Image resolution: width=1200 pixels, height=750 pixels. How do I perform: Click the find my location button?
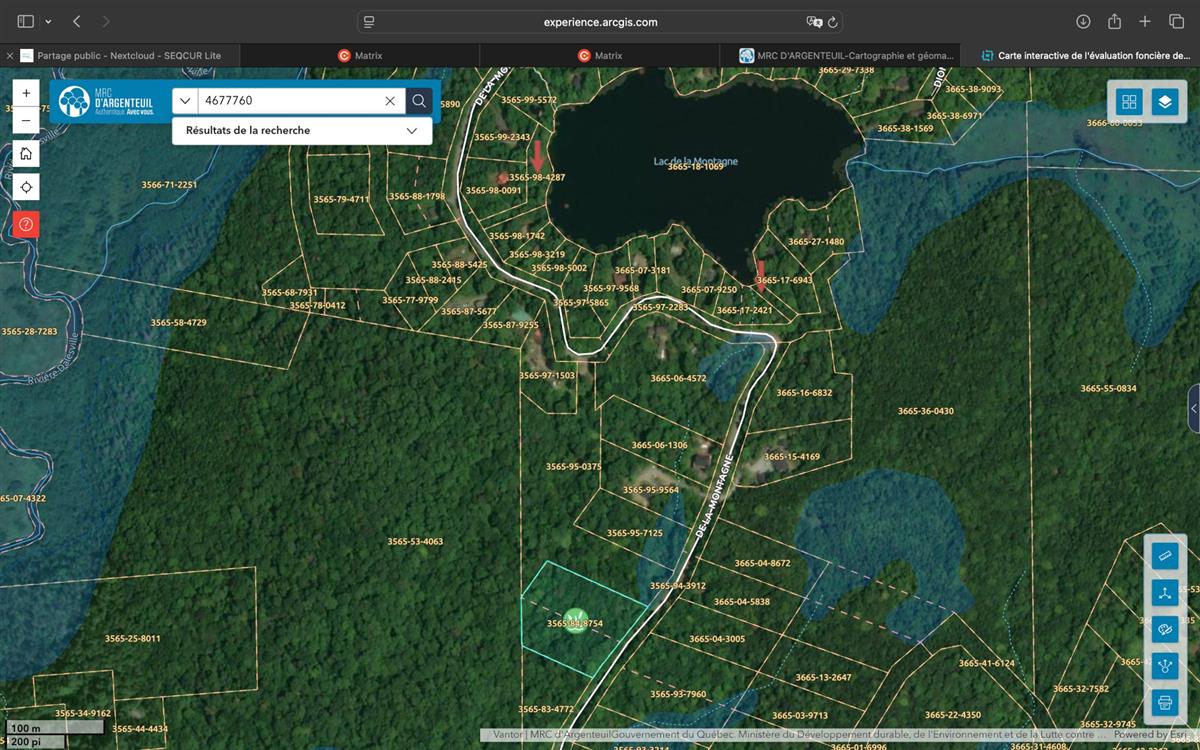pyautogui.click(x=26, y=188)
